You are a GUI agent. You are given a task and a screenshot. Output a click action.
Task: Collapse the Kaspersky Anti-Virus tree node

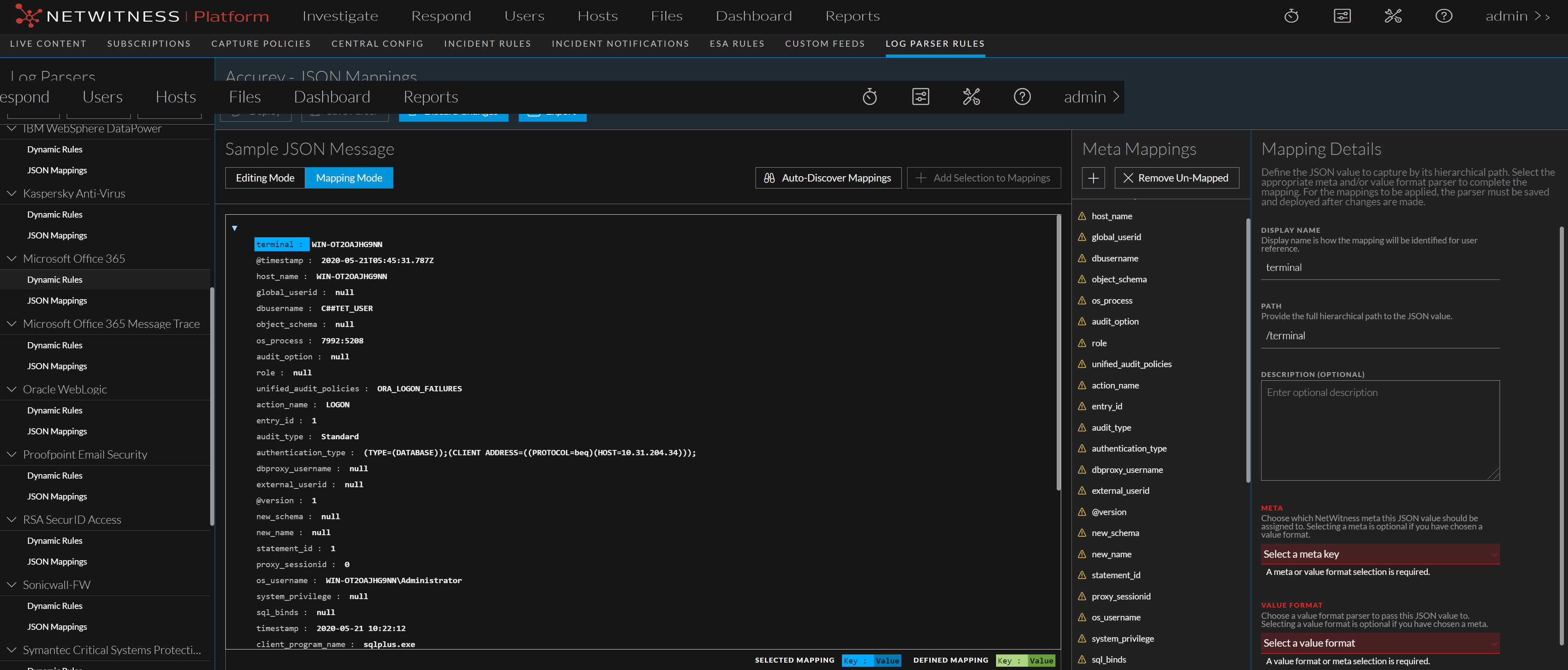11,193
